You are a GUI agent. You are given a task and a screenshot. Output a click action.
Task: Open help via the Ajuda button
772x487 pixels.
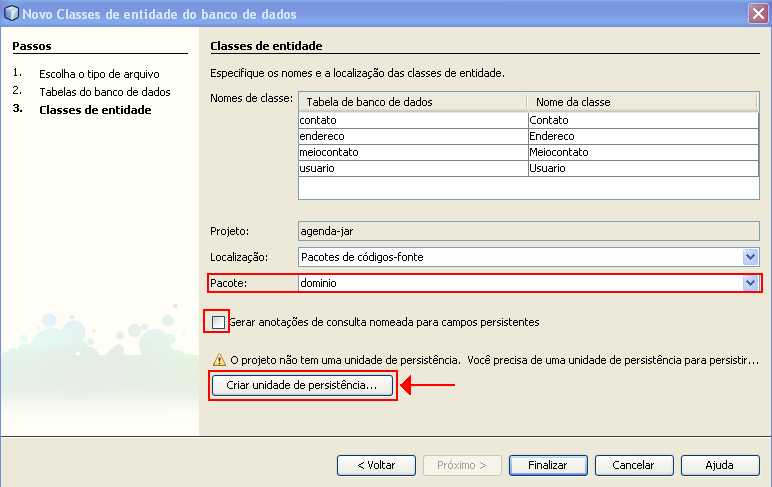pyautogui.click(x=719, y=465)
